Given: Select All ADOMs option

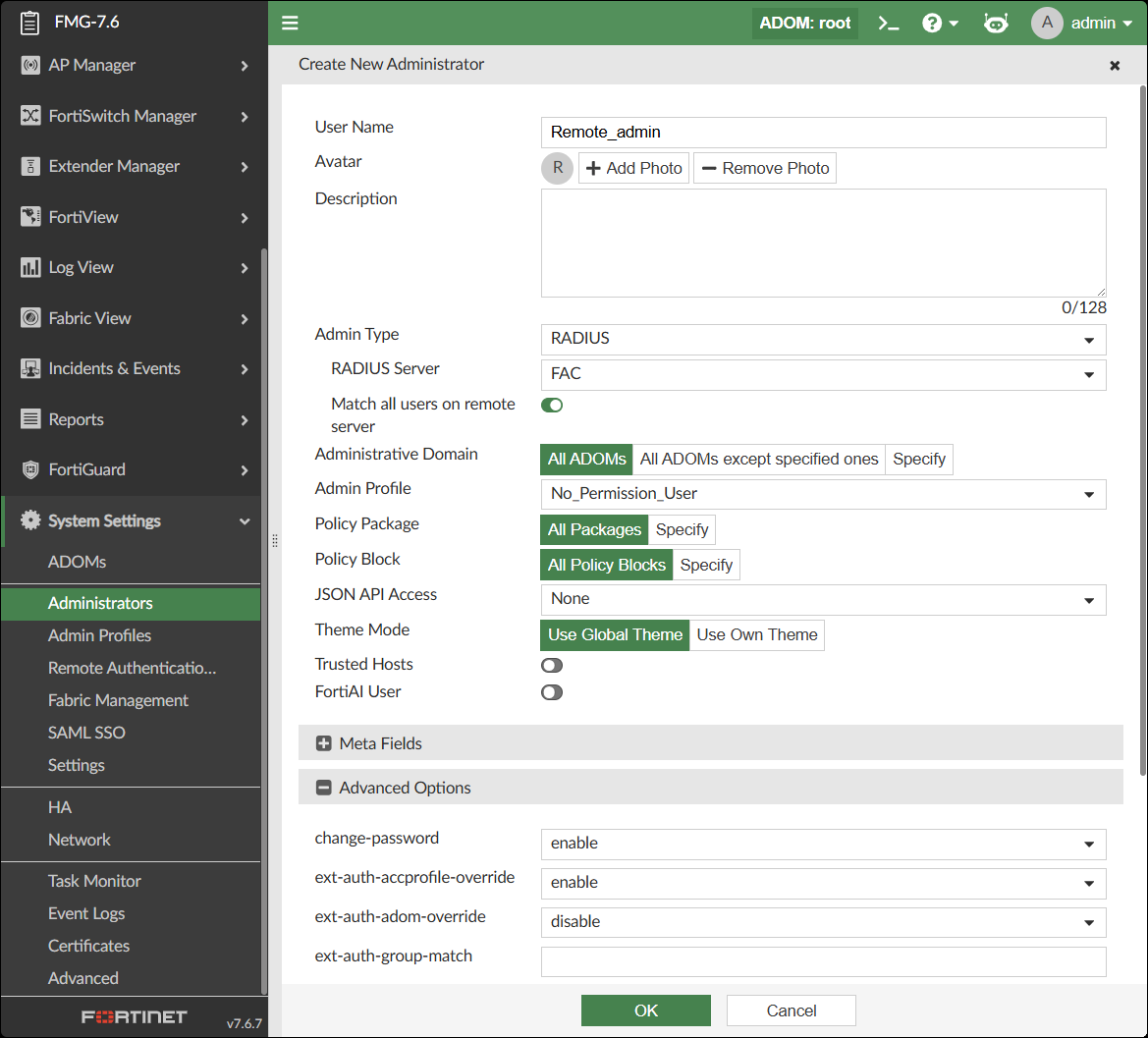Looking at the screenshot, I should pyautogui.click(x=586, y=459).
